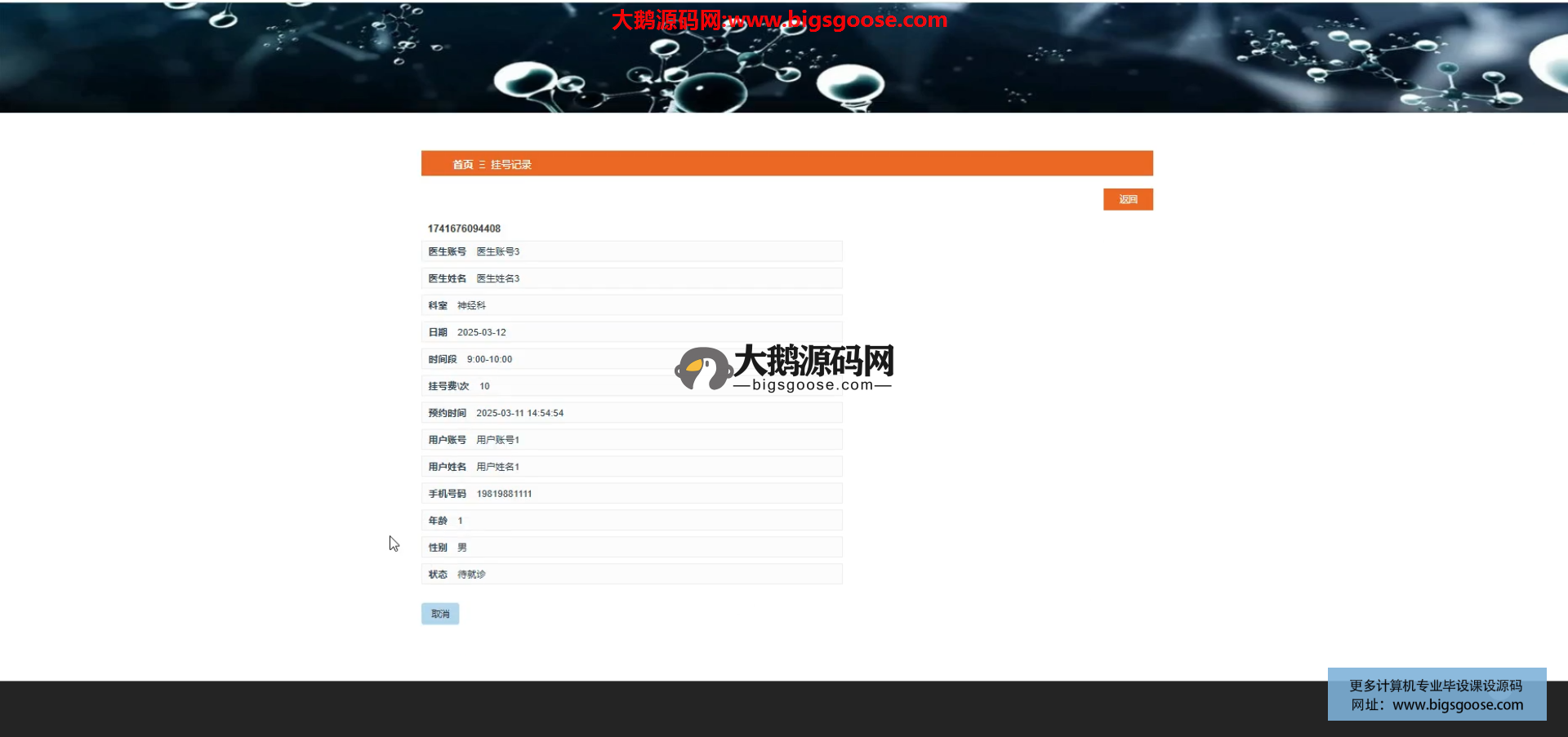The height and width of the screenshot is (737, 1568).
Task: Click the 日期 value 2025-03-12
Action: click(x=481, y=333)
